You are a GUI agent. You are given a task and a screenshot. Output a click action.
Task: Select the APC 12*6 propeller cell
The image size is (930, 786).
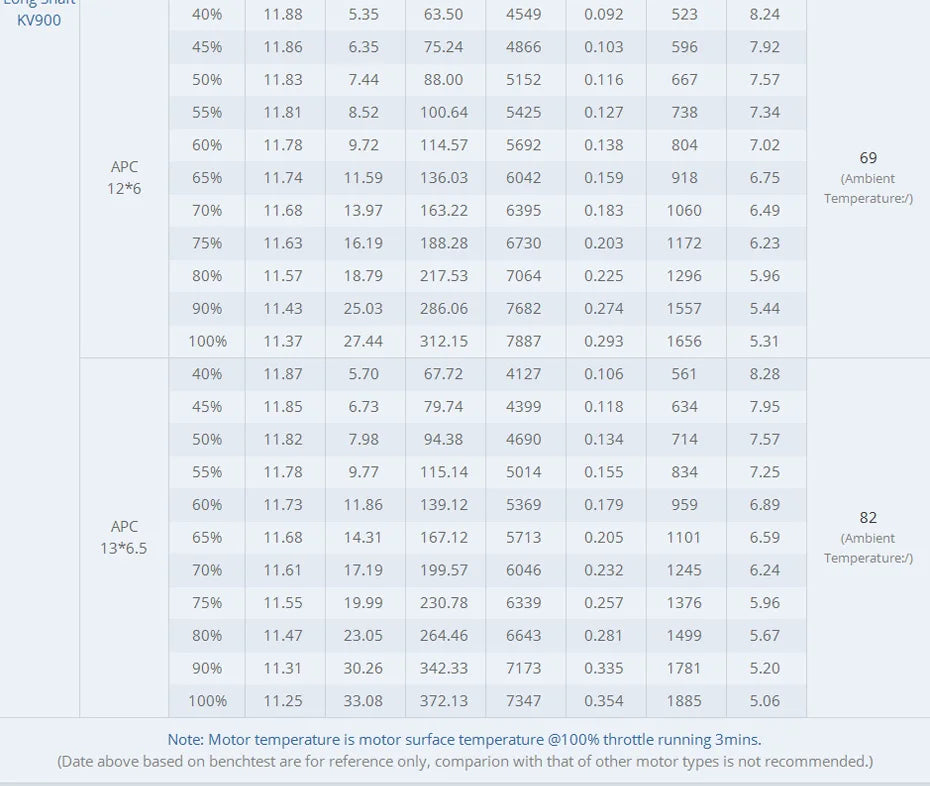pos(124,177)
